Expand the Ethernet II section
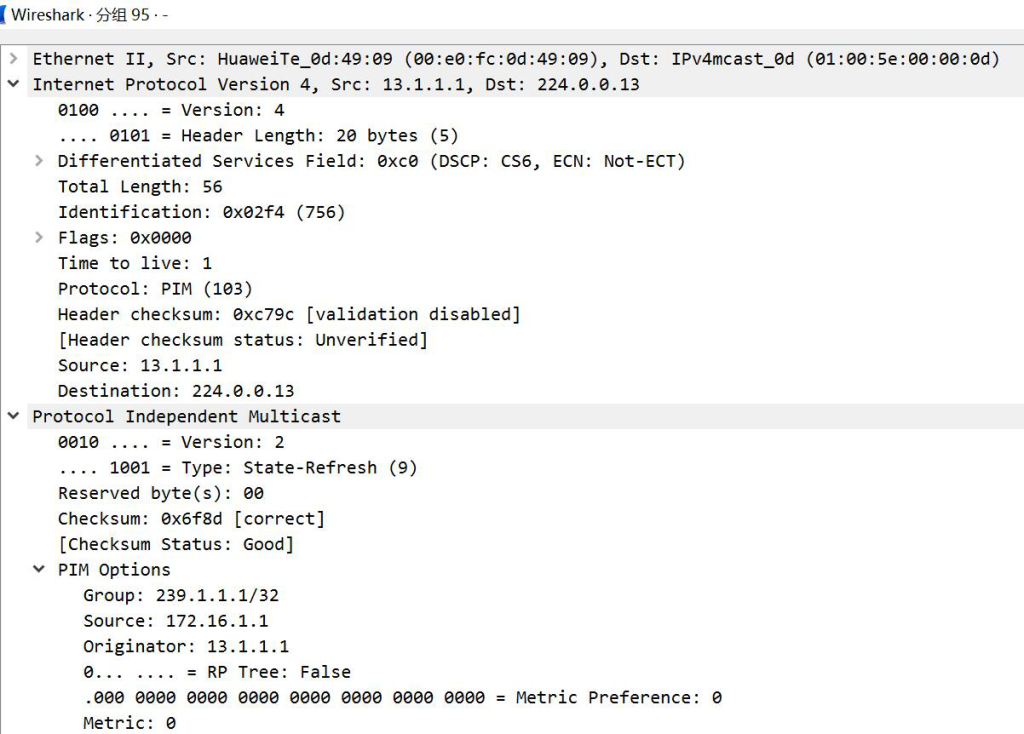This screenshot has height=734, width=1024. point(14,59)
